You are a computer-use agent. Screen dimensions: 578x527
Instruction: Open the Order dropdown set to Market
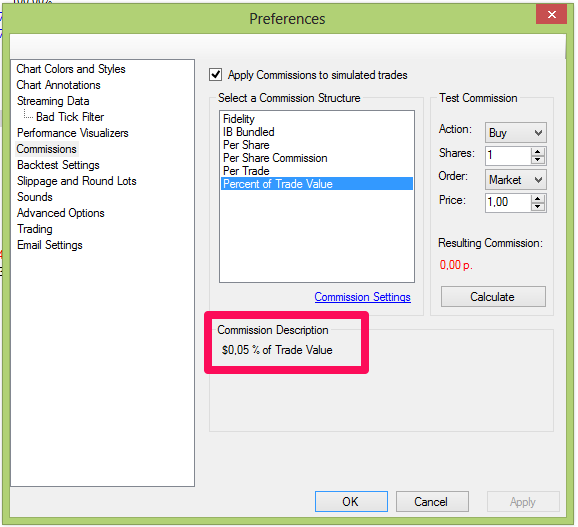pyautogui.click(x=516, y=180)
